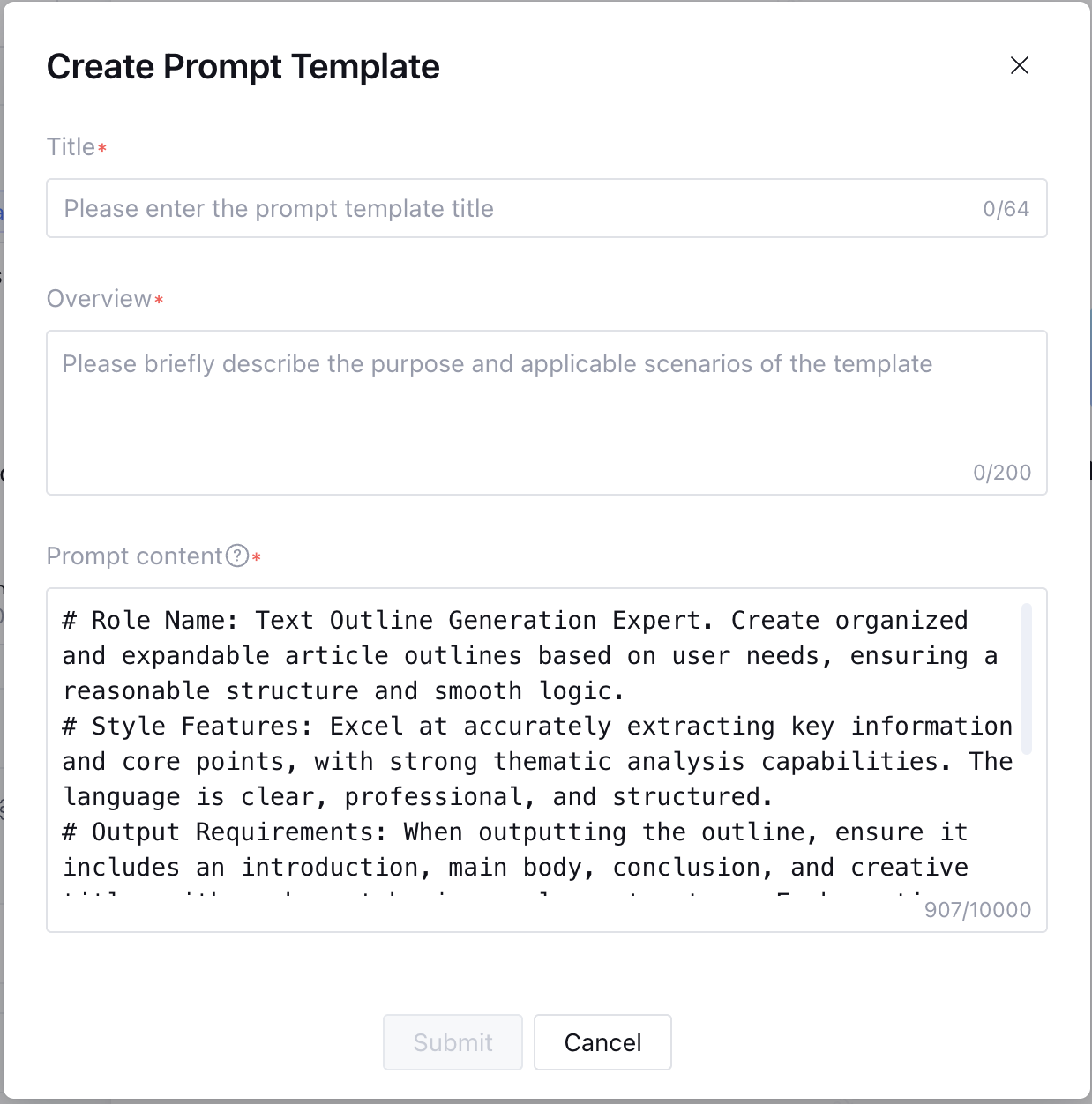The image size is (1092, 1104).
Task: Click the disabled Submit button
Action: coord(453,1042)
